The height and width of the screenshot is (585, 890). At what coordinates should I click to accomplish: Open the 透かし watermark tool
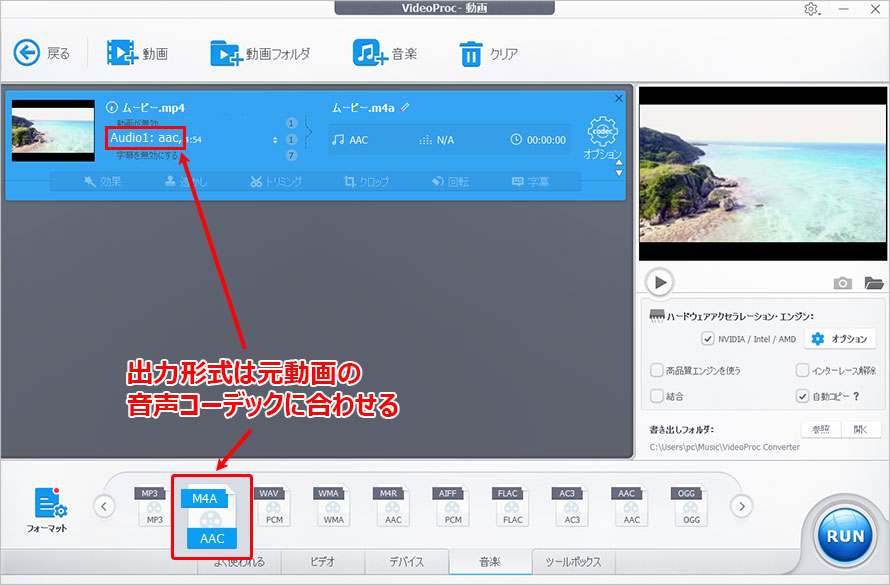point(186,182)
